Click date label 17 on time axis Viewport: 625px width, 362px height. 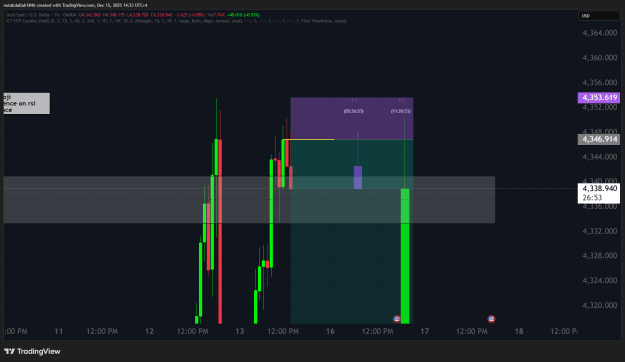tap(425, 331)
